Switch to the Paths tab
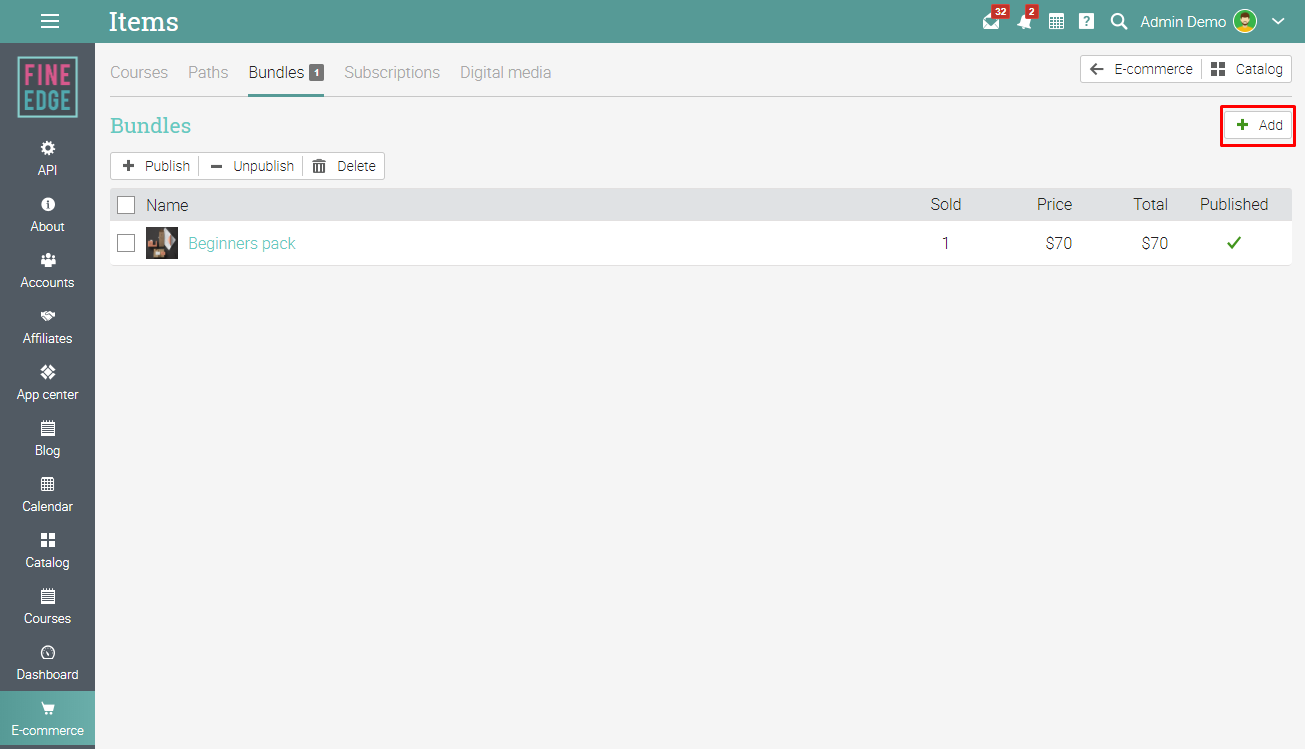The width and height of the screenshot is (1305, 749). click(x=208, y=72)
